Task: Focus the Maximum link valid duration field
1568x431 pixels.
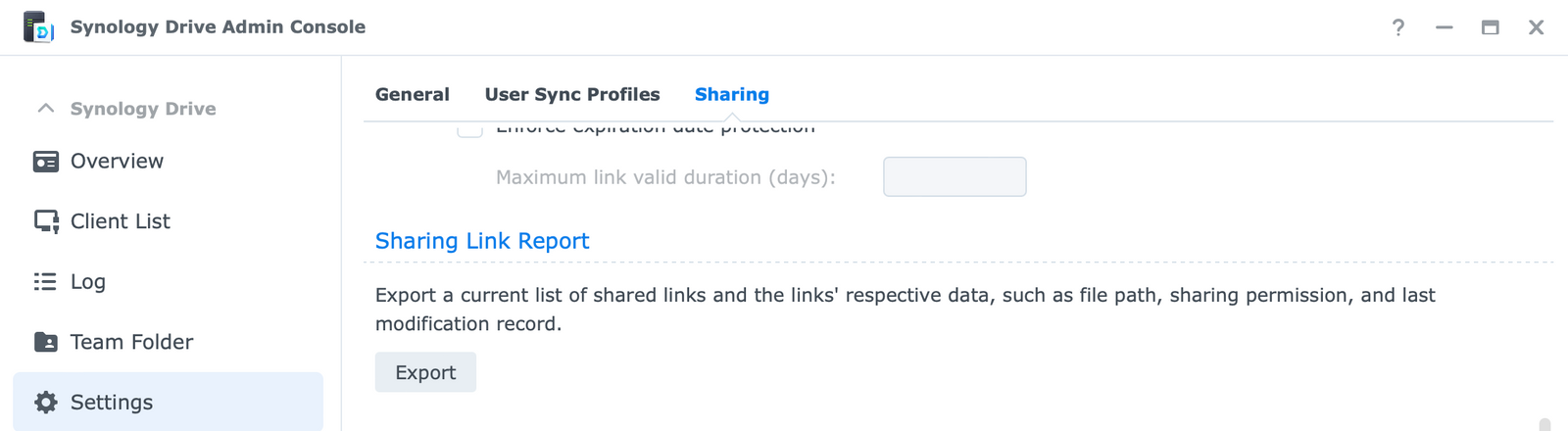Action: 955,177
